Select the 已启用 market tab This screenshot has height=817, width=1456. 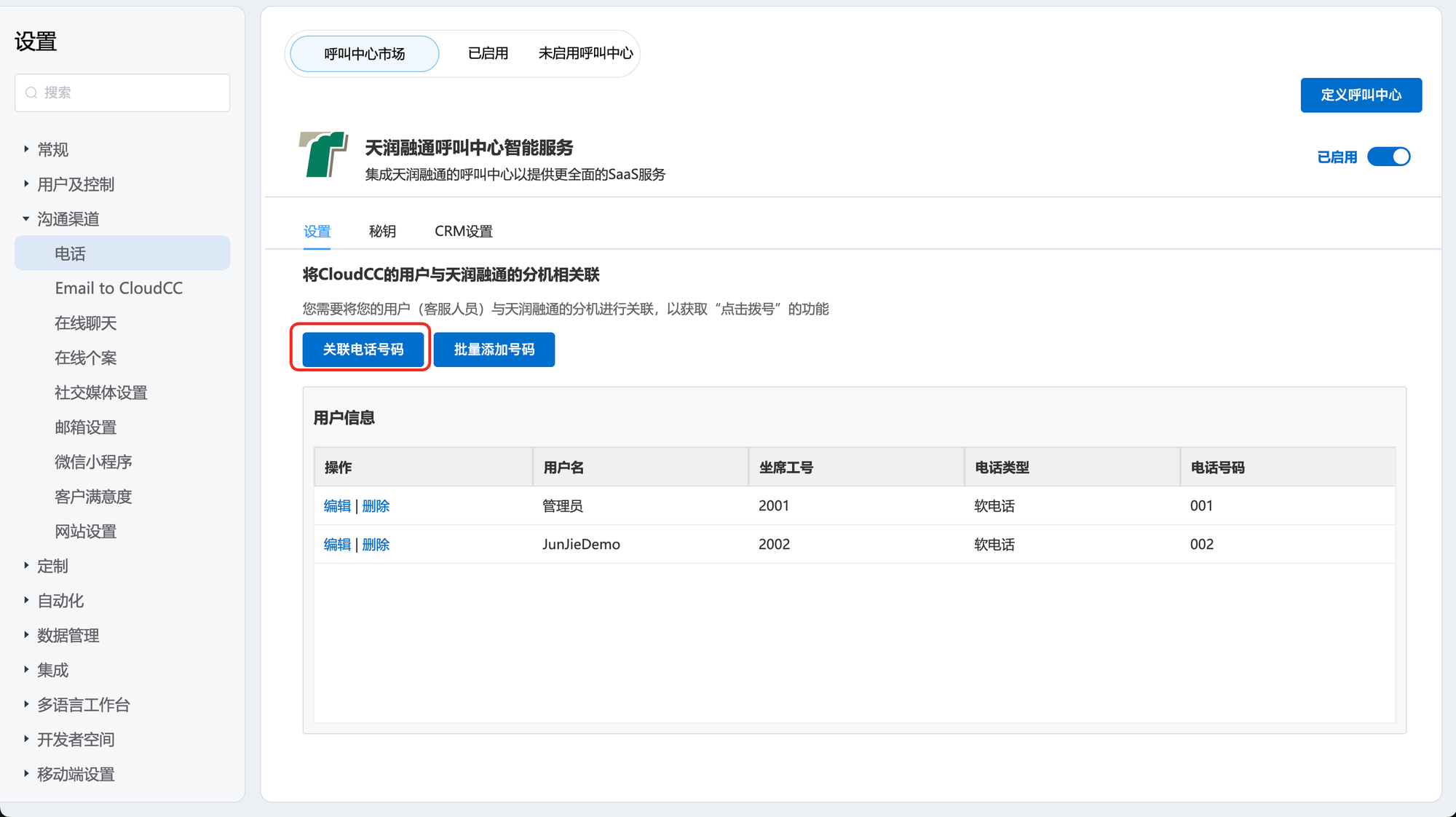pyautogui.click(x=488, y=54)
